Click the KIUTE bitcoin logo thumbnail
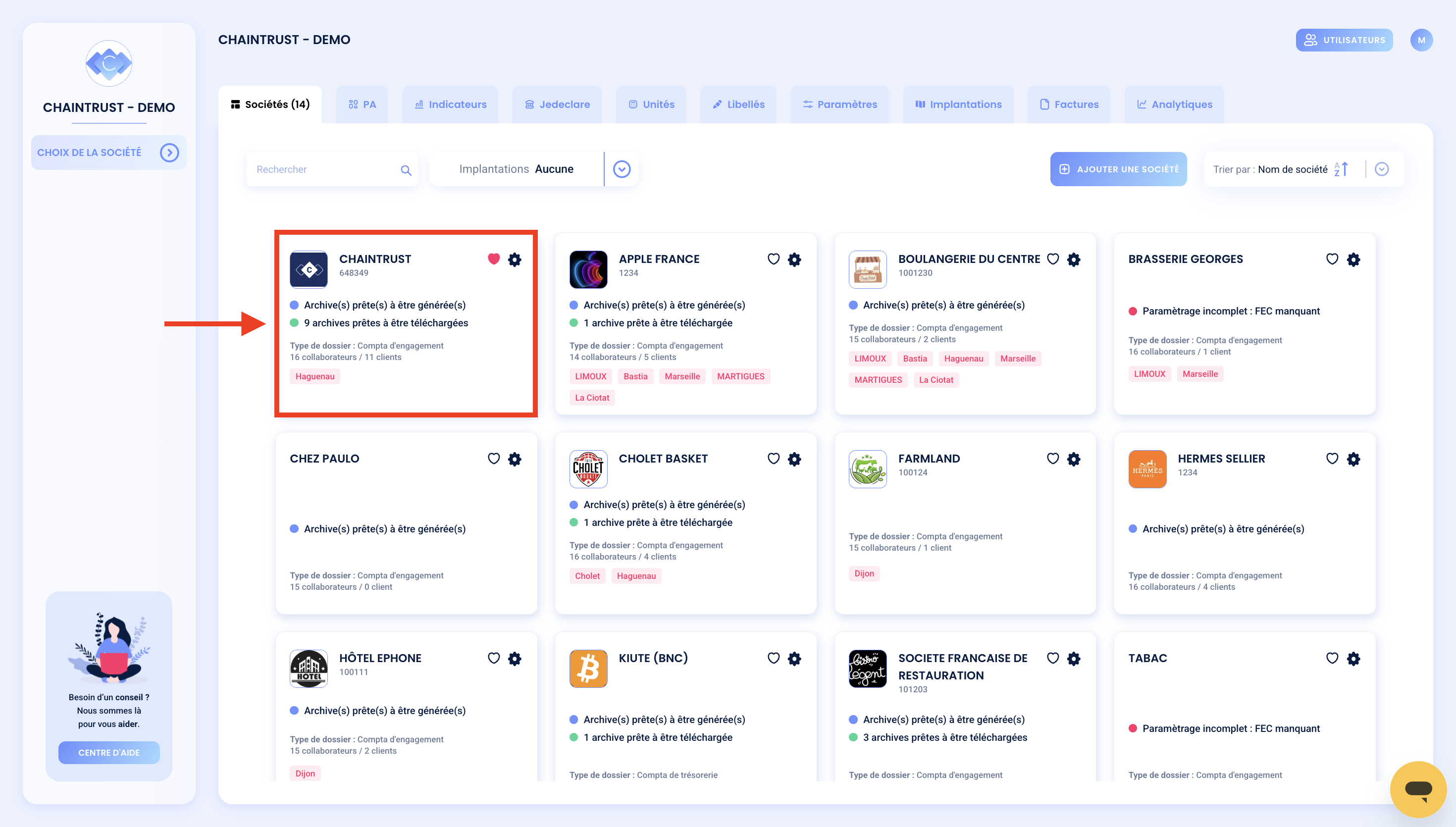 [588, 669]
